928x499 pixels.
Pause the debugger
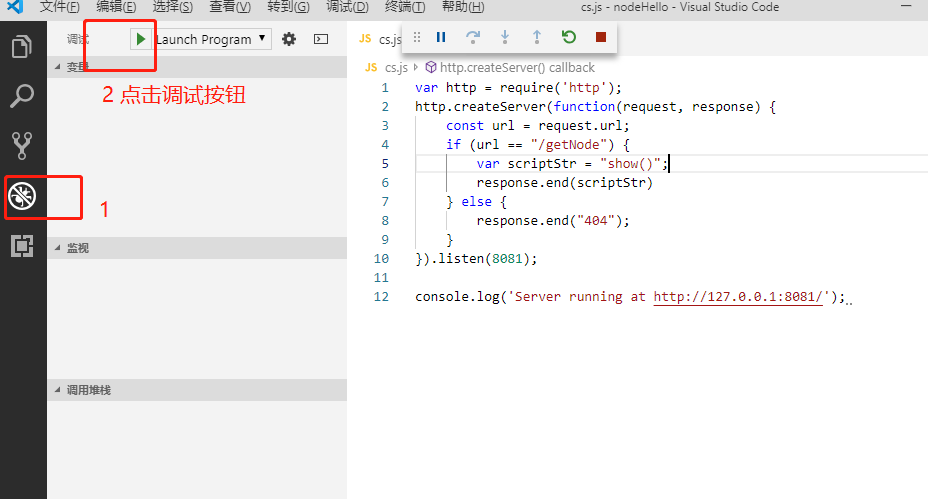[441, 37]
